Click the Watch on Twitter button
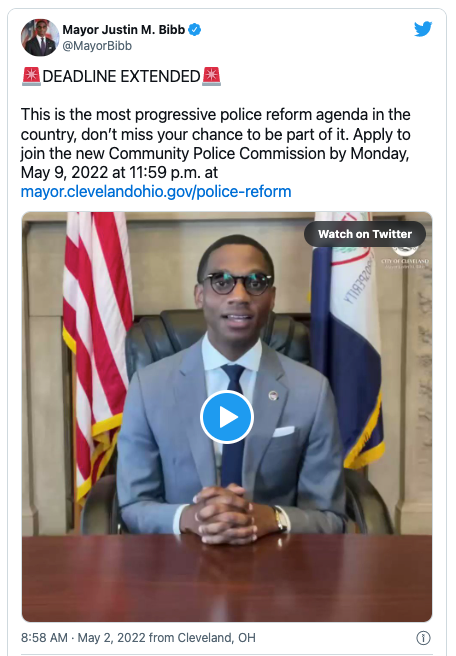Image resolution: width=456 pixels, height=656 pixels. [365, 234]
